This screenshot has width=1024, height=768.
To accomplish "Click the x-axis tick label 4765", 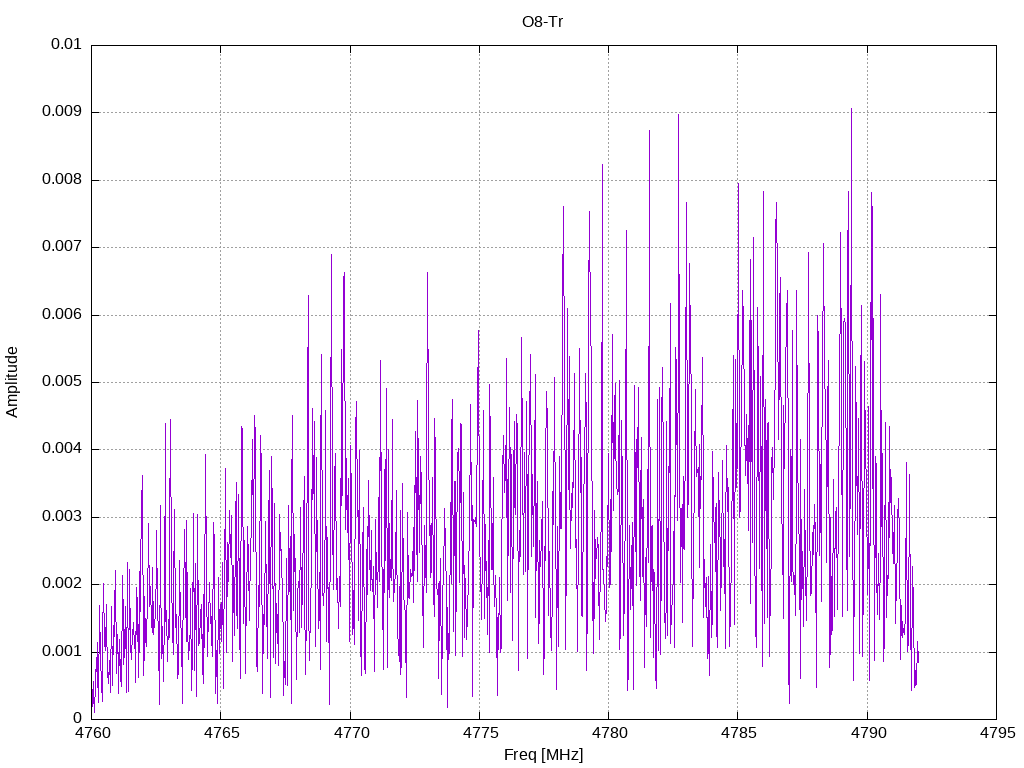I will [221, 733].
